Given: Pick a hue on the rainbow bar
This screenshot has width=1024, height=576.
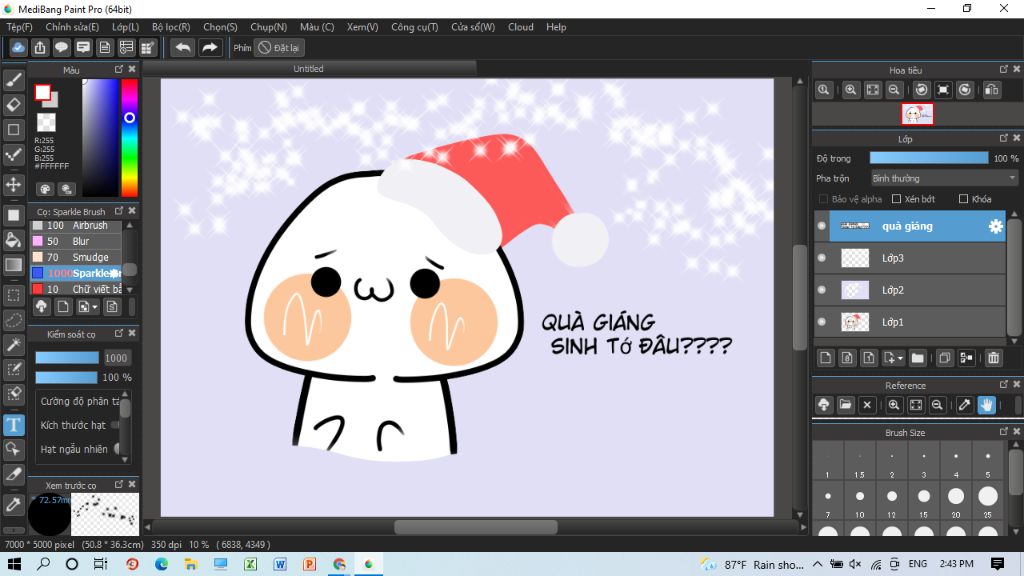Looking at the screenshot, I should point(129,138).
